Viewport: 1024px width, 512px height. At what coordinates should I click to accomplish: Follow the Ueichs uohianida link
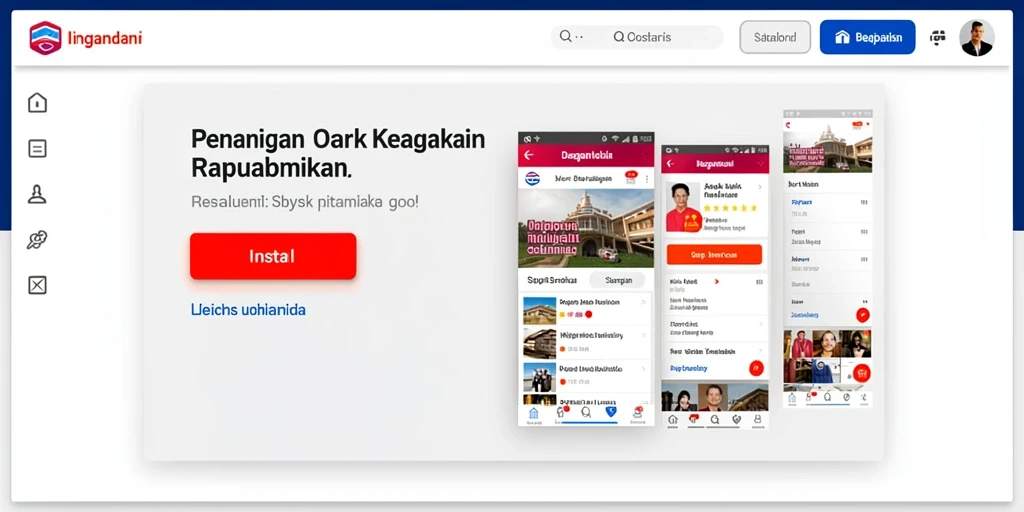pyautogui.click(x=248, y=310)
